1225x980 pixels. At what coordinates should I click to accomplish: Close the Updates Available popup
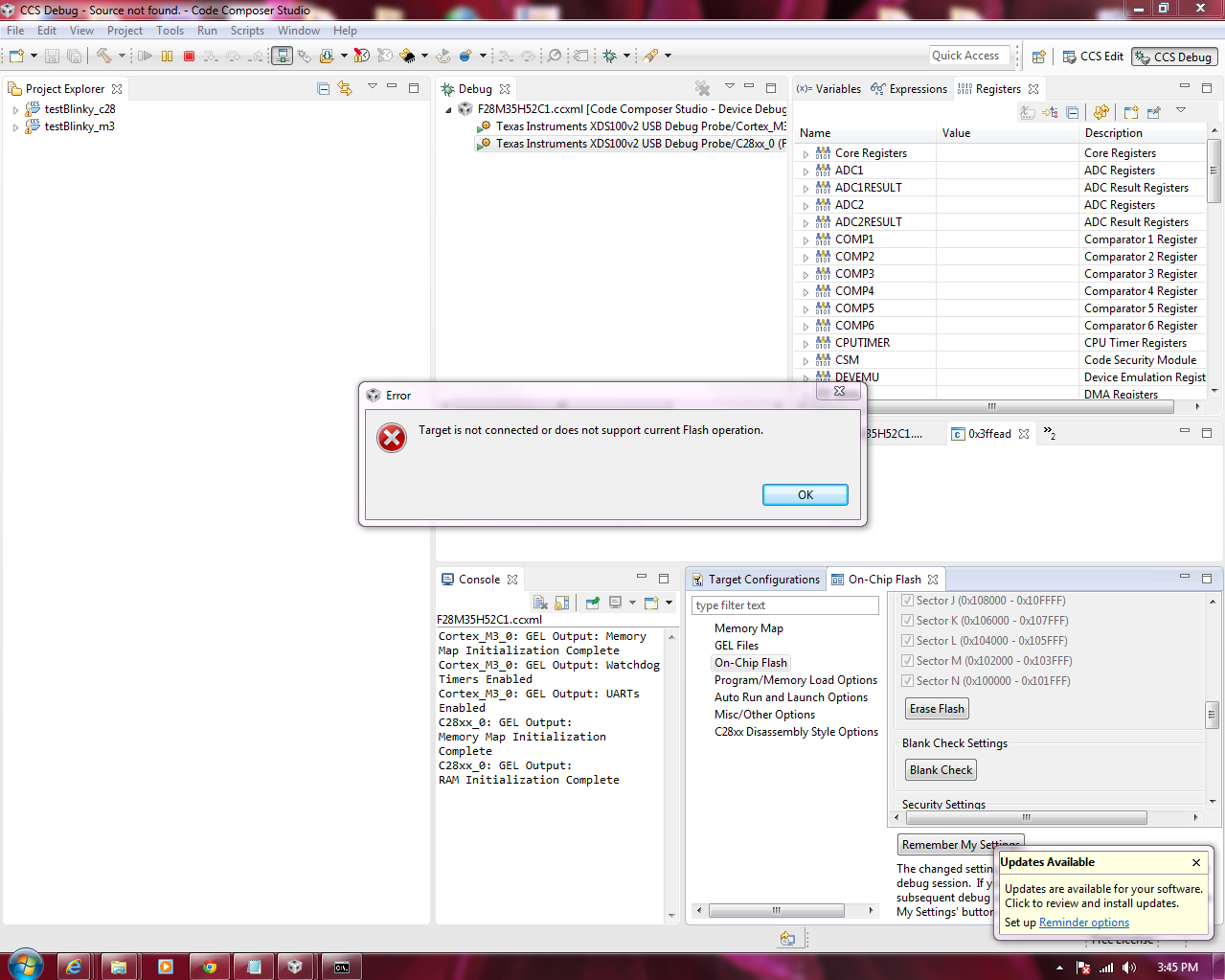tap(1196, 862)
